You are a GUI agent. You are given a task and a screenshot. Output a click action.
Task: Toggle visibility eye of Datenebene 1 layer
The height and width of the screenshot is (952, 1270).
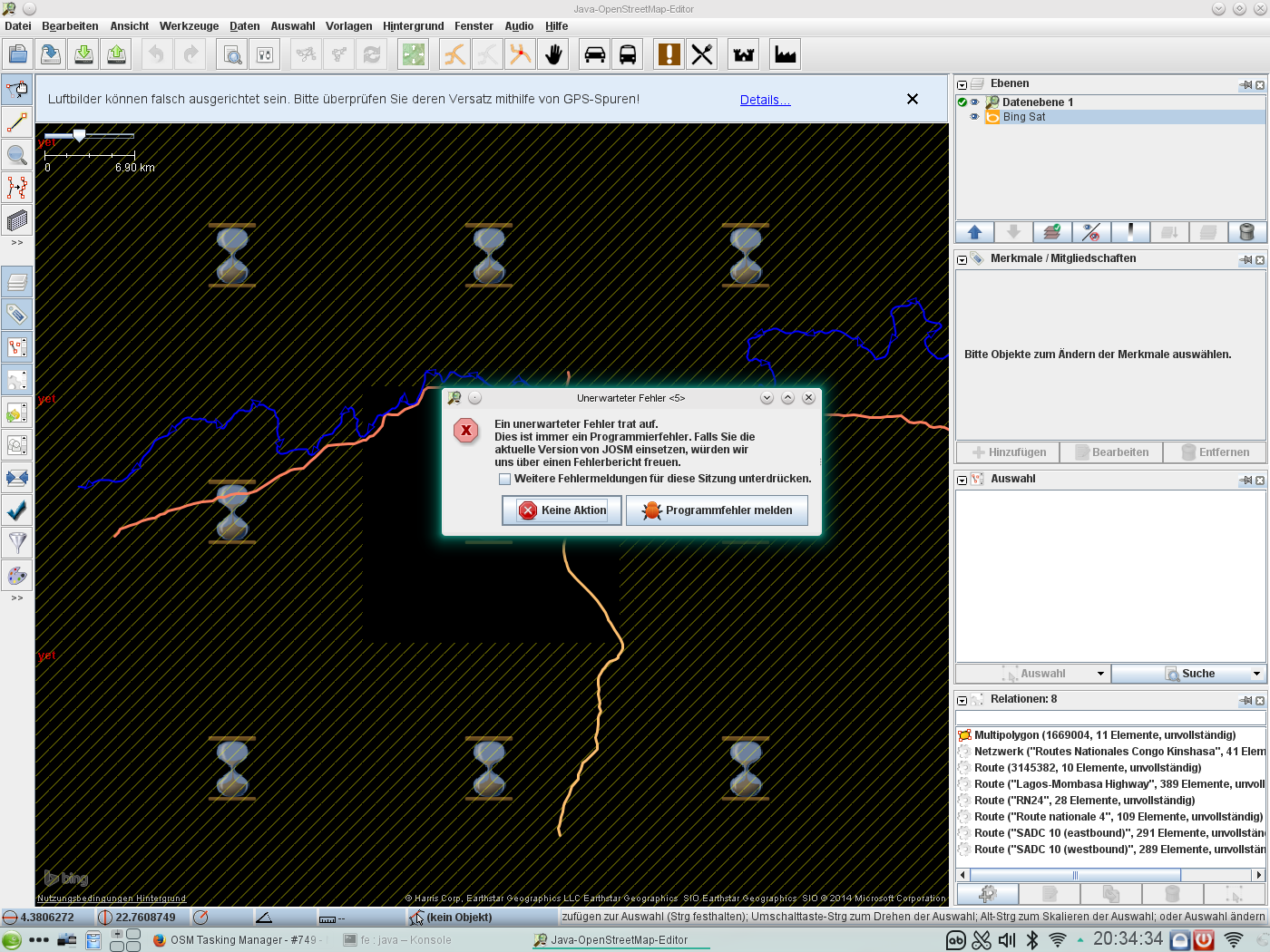pyautogui.click(x=975, y=102)
